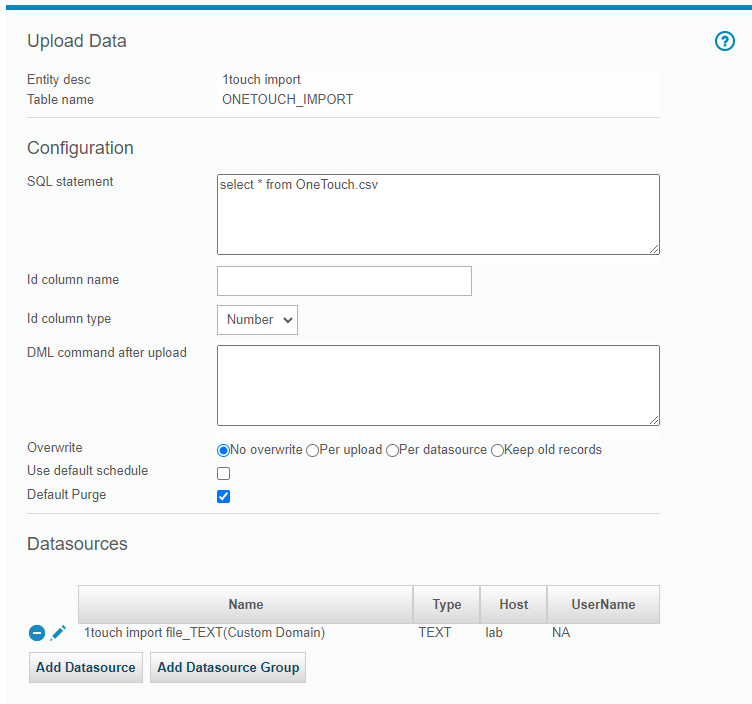
Task: Open the help icon for Upload Data
Action: pyautogui.click(x=725, y=42)
